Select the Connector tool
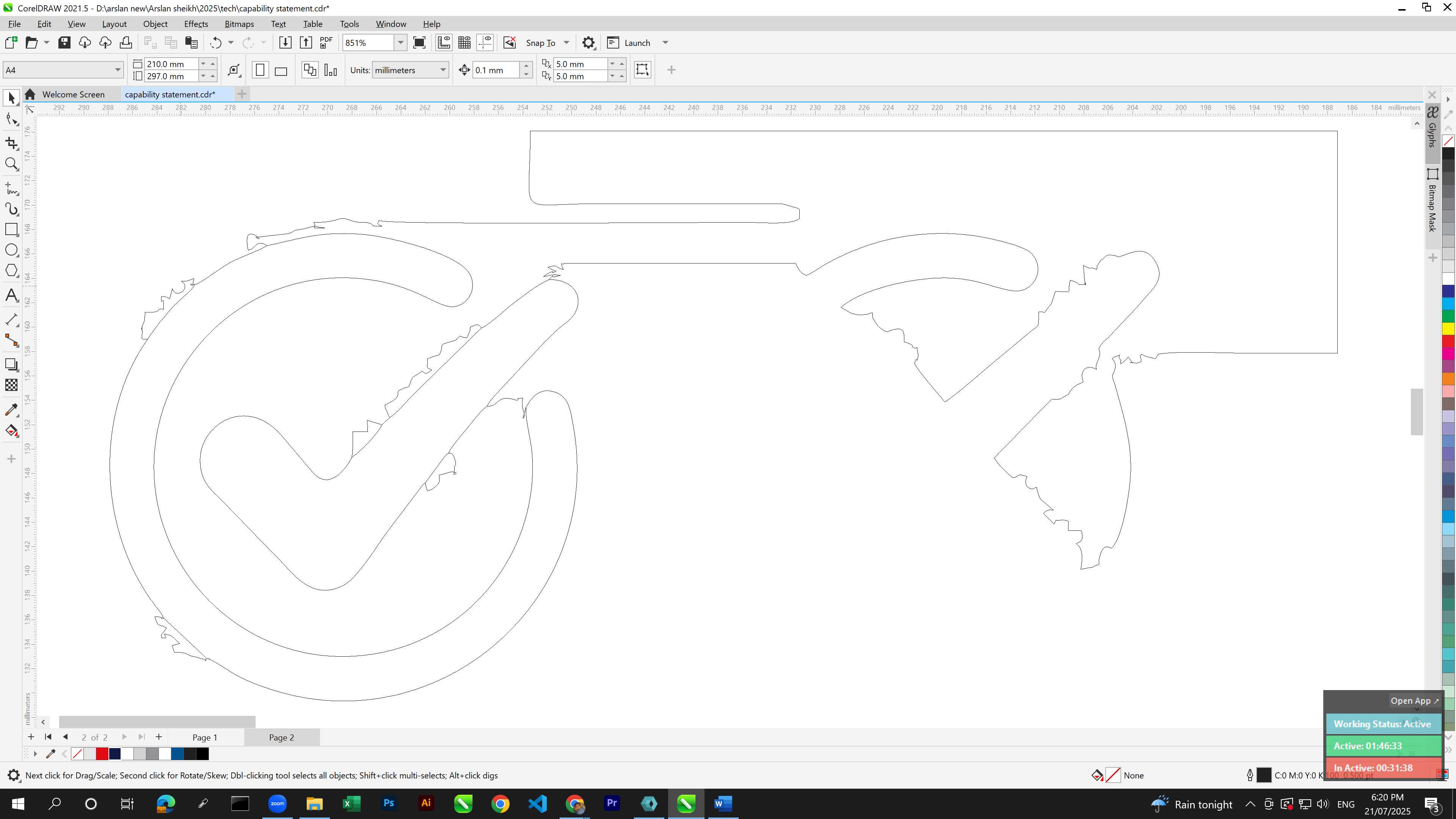This screenshot has height=819, width=1456. (11, 340)
